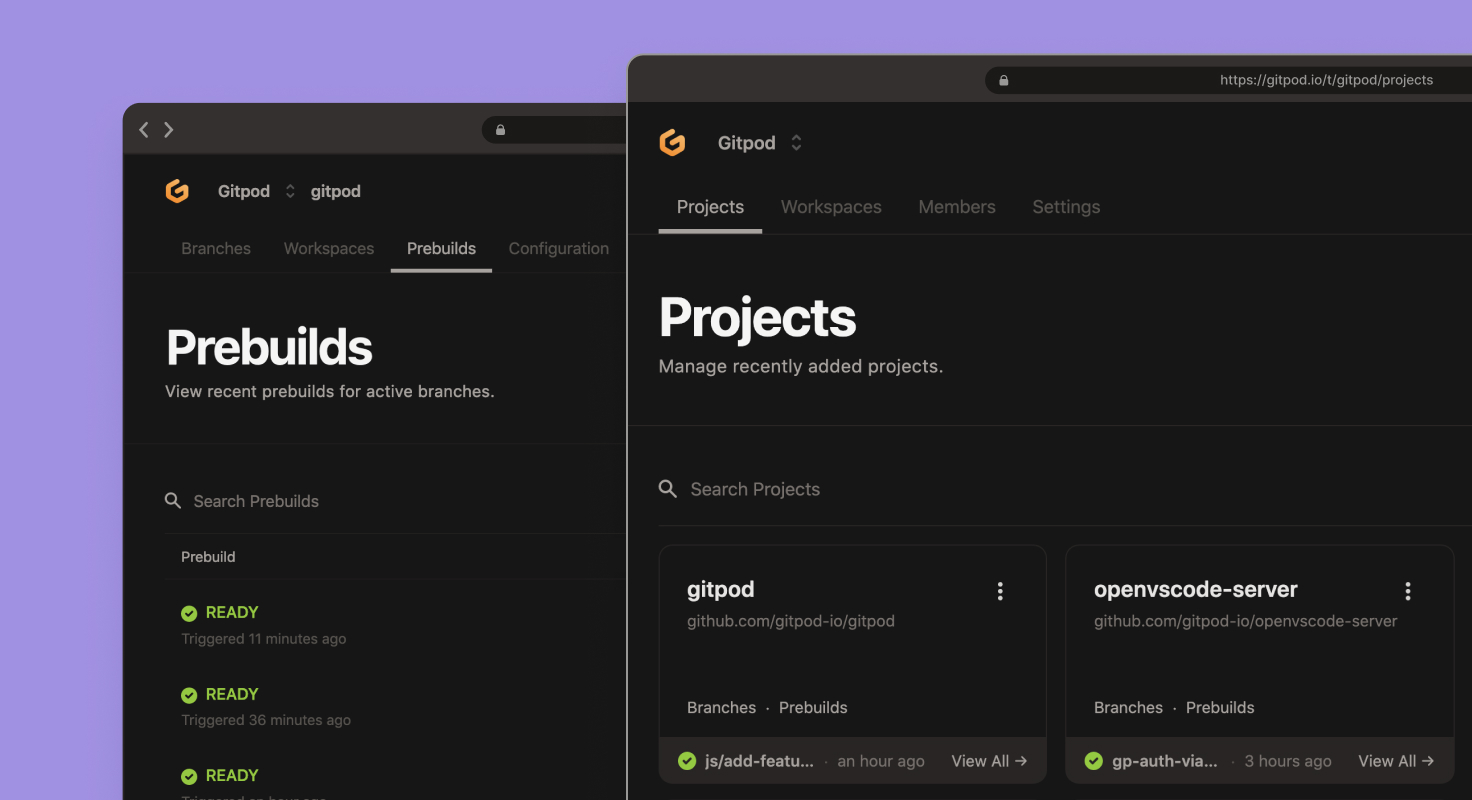Click the green READY status icon on gitpod card
This screenshot has width=1472, height=800.
tap(687, 761)
